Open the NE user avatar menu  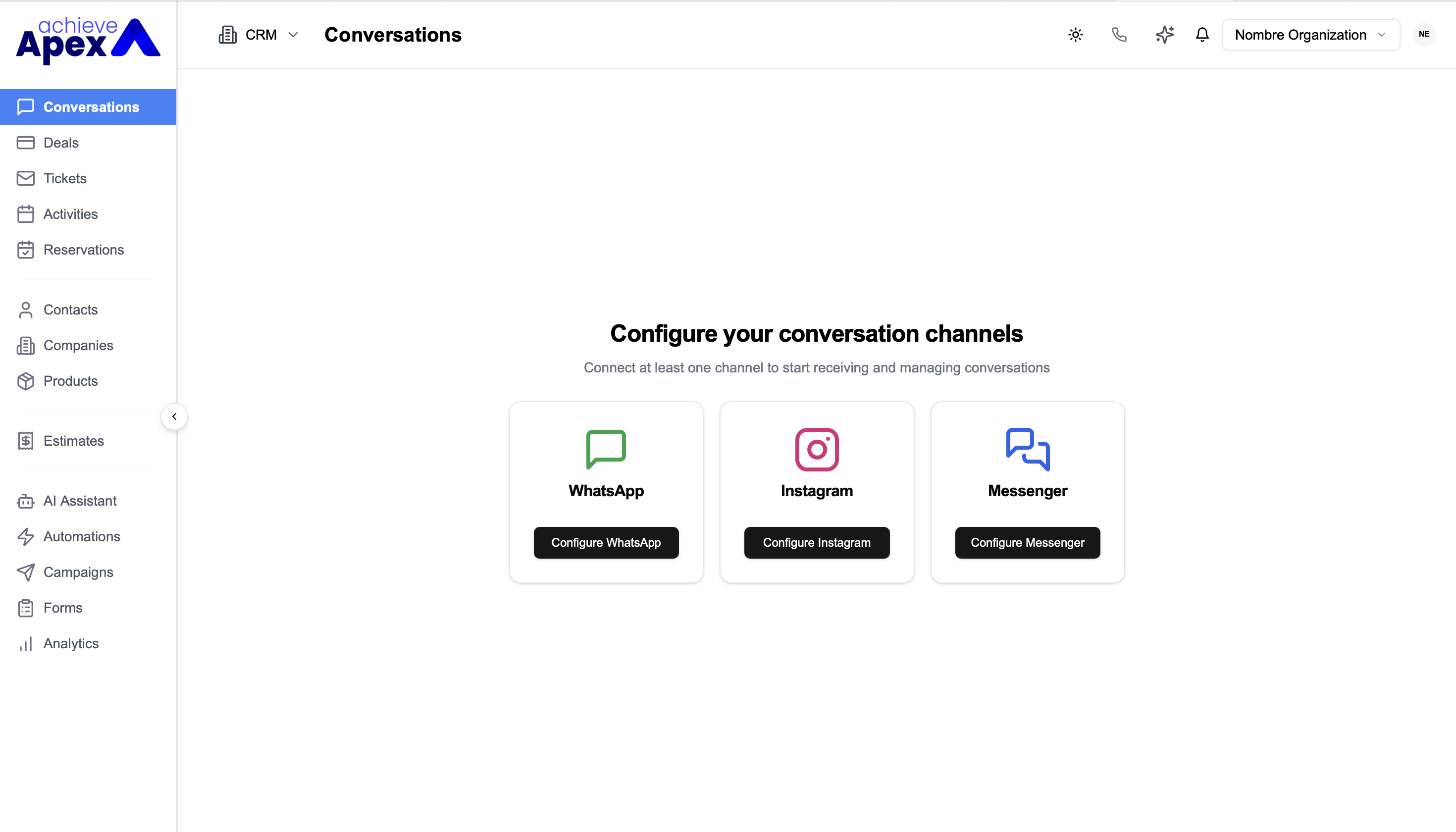[1424, 34]
